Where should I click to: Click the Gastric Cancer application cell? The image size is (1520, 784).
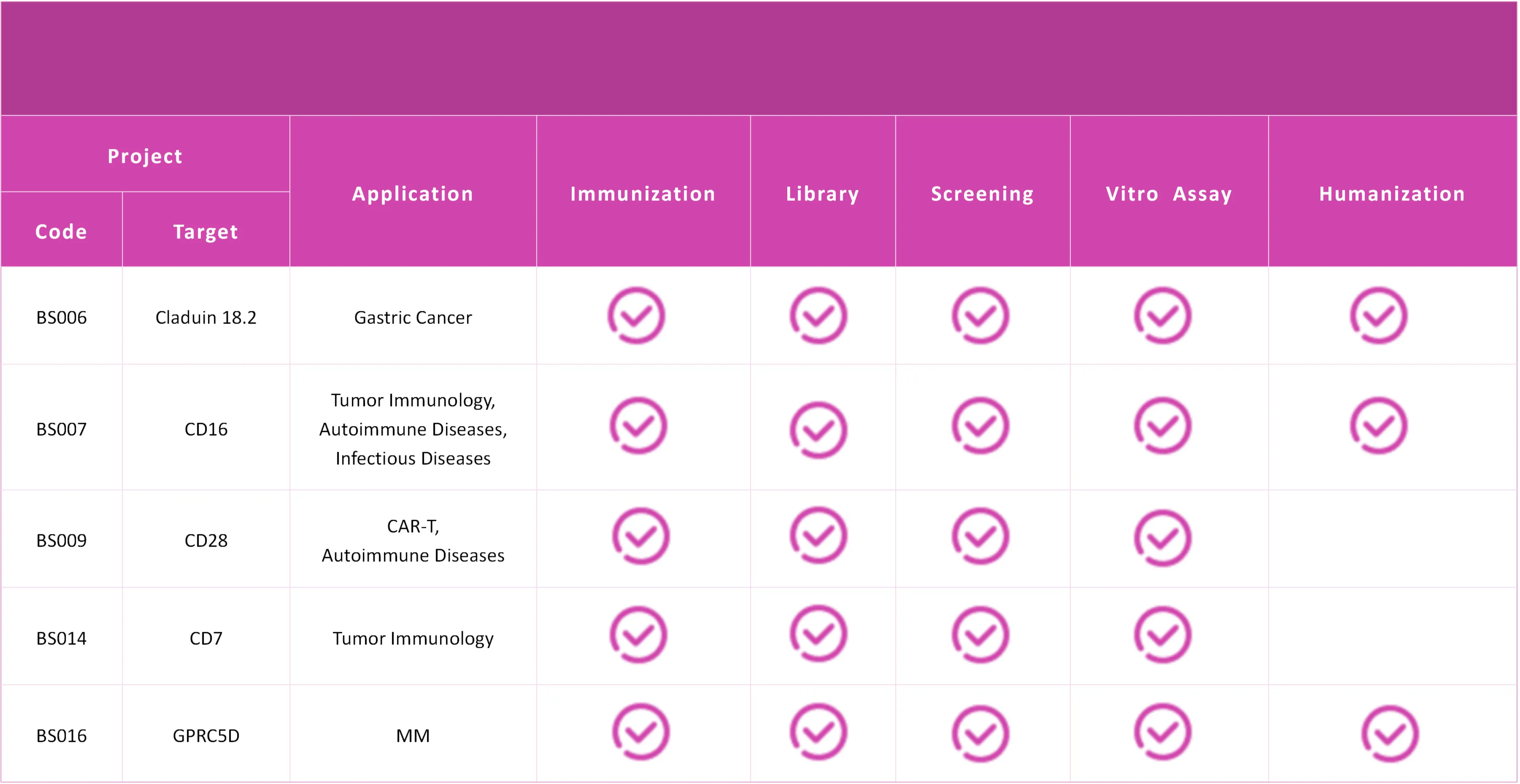pyautogui.click(x=413, y=318)
